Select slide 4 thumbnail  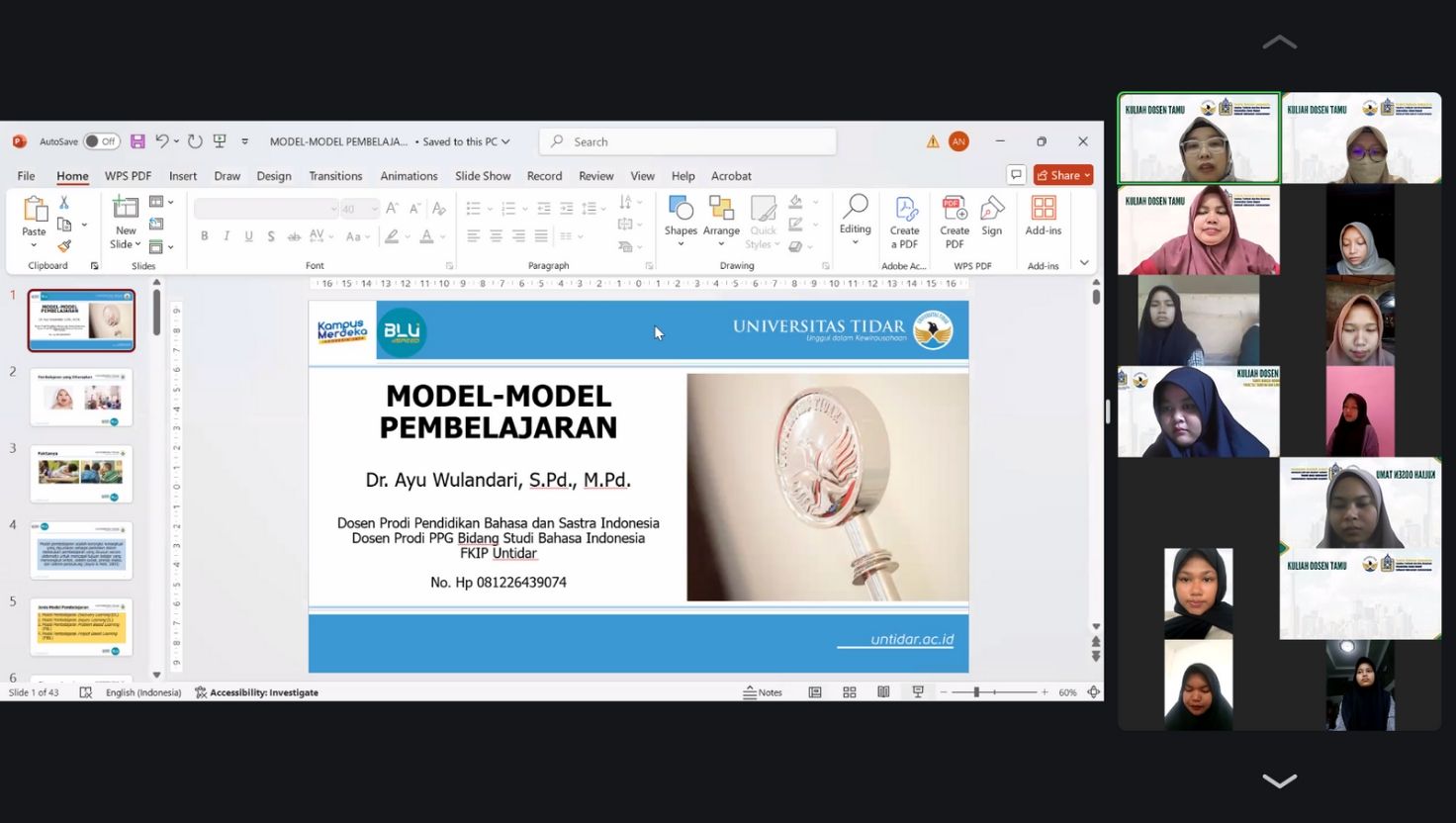coord(81,551)
